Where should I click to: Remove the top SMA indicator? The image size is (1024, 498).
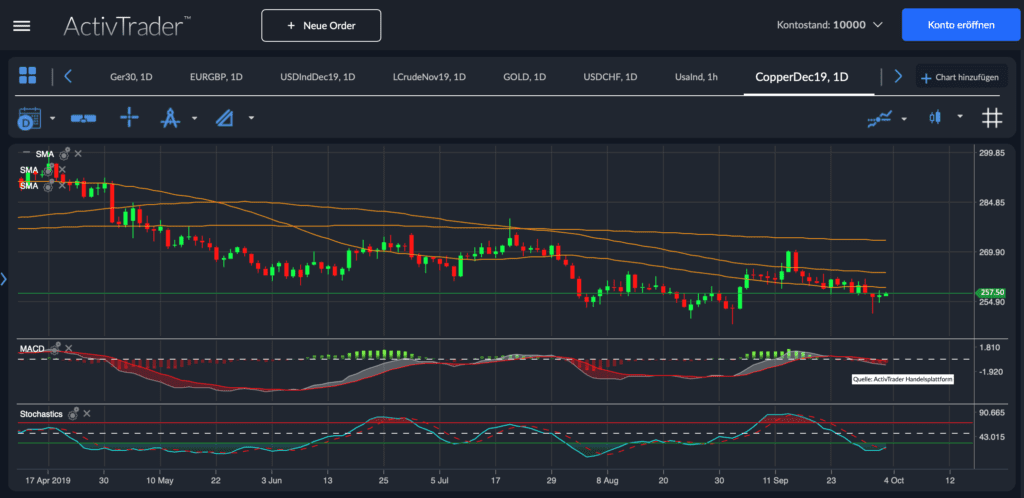click(x=78, y=154)
